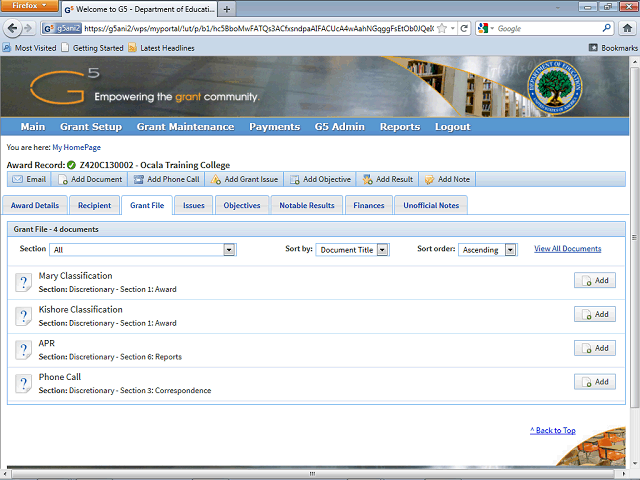Switch to the Finances tab
The width and height of the screenshot is (640, 480).
(369, 205)
